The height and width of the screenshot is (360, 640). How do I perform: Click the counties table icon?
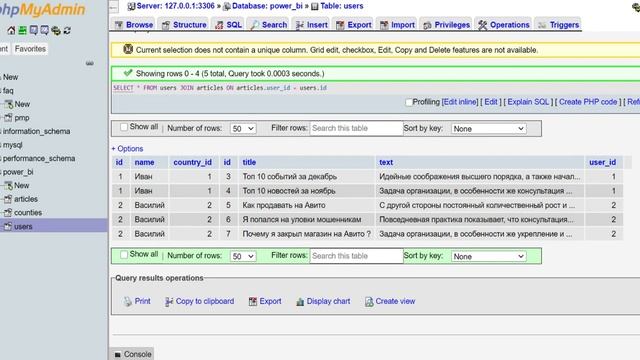pyautogui.click(x=8, y=212)
